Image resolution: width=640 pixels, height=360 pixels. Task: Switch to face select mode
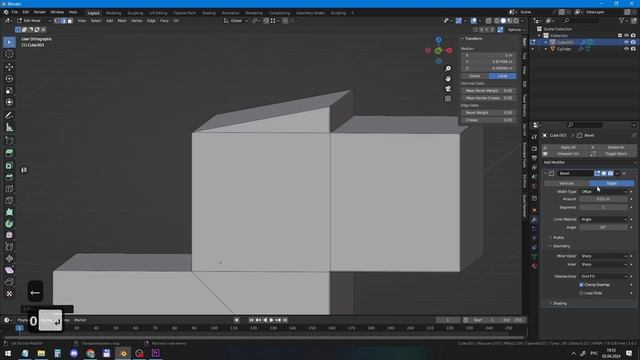click(70, 20)
